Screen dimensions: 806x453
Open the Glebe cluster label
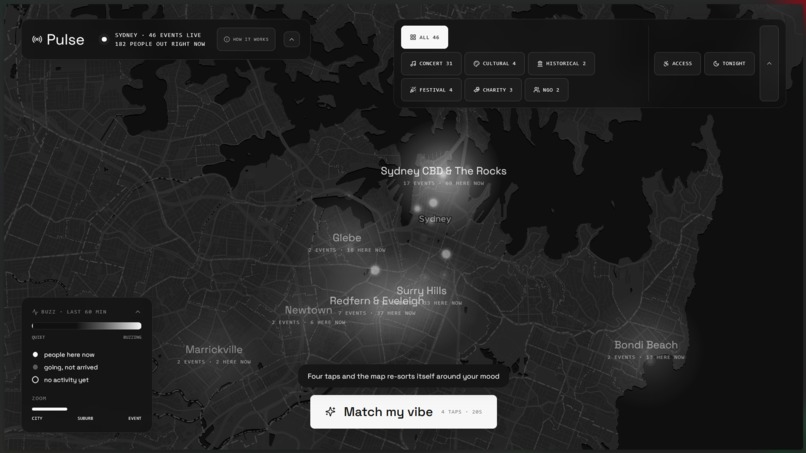click(x=346, y=238)
